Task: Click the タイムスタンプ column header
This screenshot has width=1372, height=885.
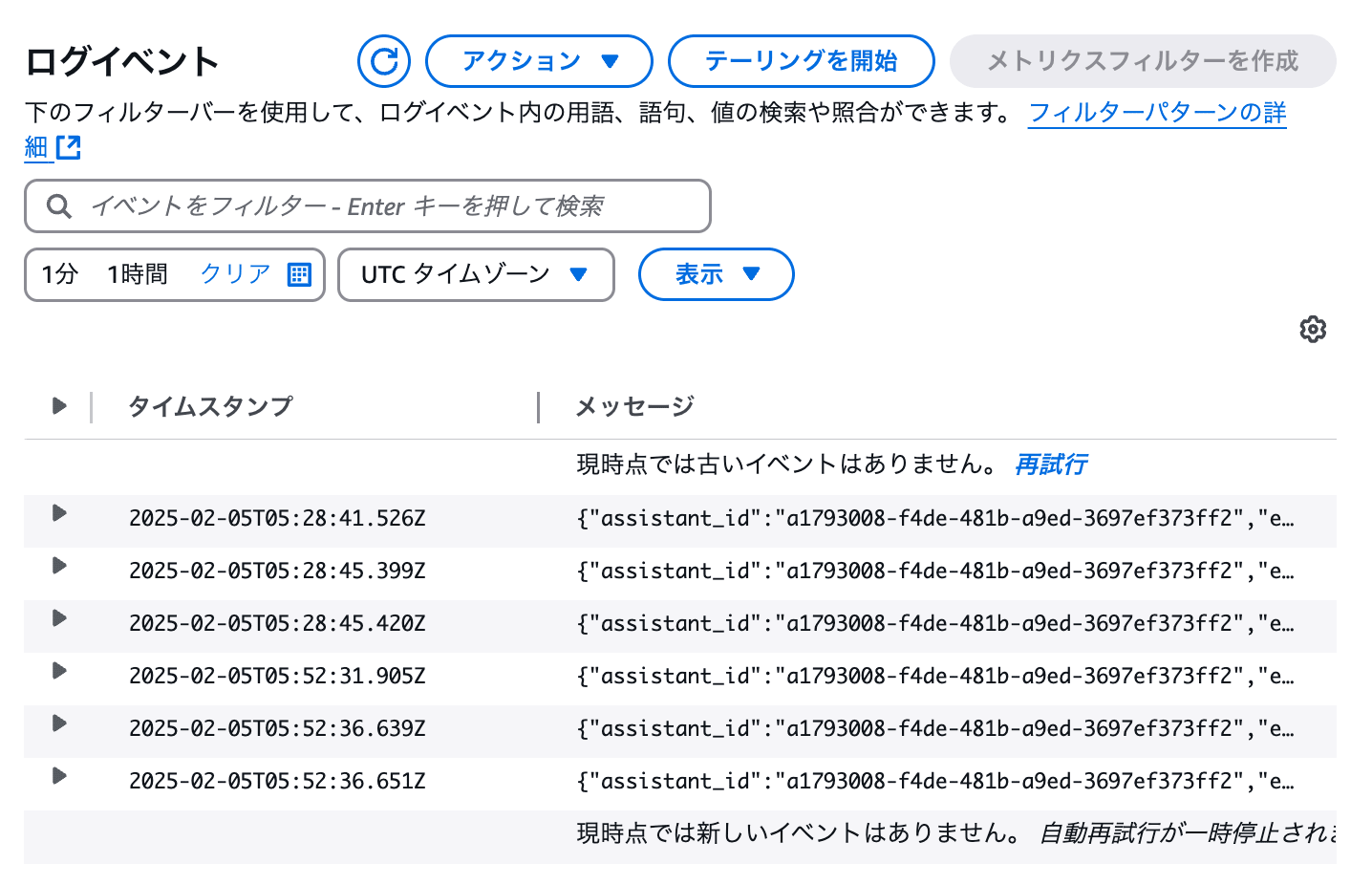Action: (x=210, y=406)
